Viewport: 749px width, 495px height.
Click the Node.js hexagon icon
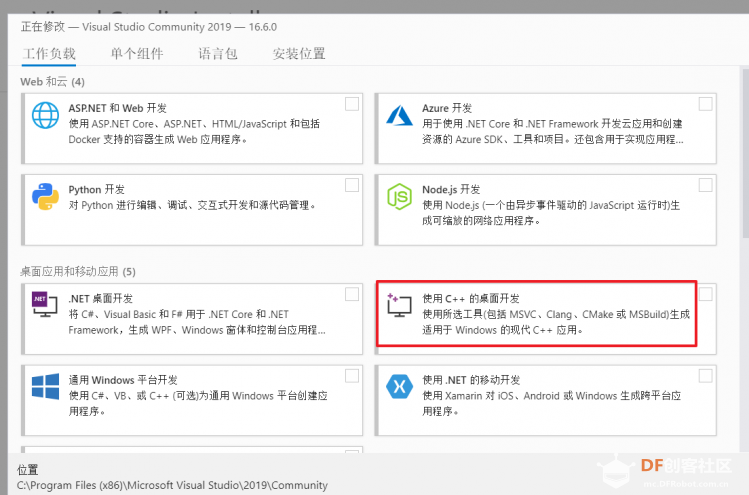click(x=399, y=196)
